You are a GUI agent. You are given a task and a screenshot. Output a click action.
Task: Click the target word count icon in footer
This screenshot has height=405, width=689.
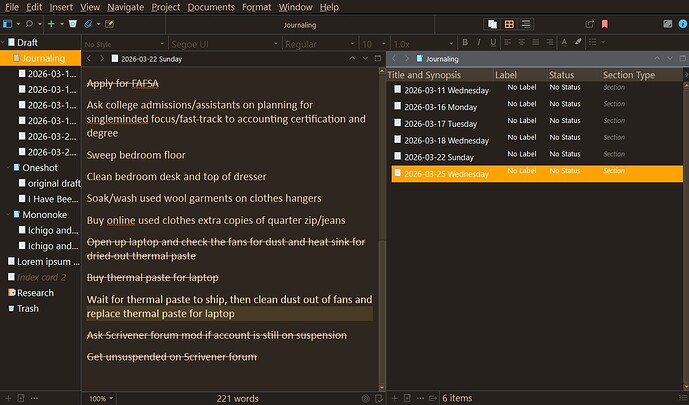click(x=366, y=398)
